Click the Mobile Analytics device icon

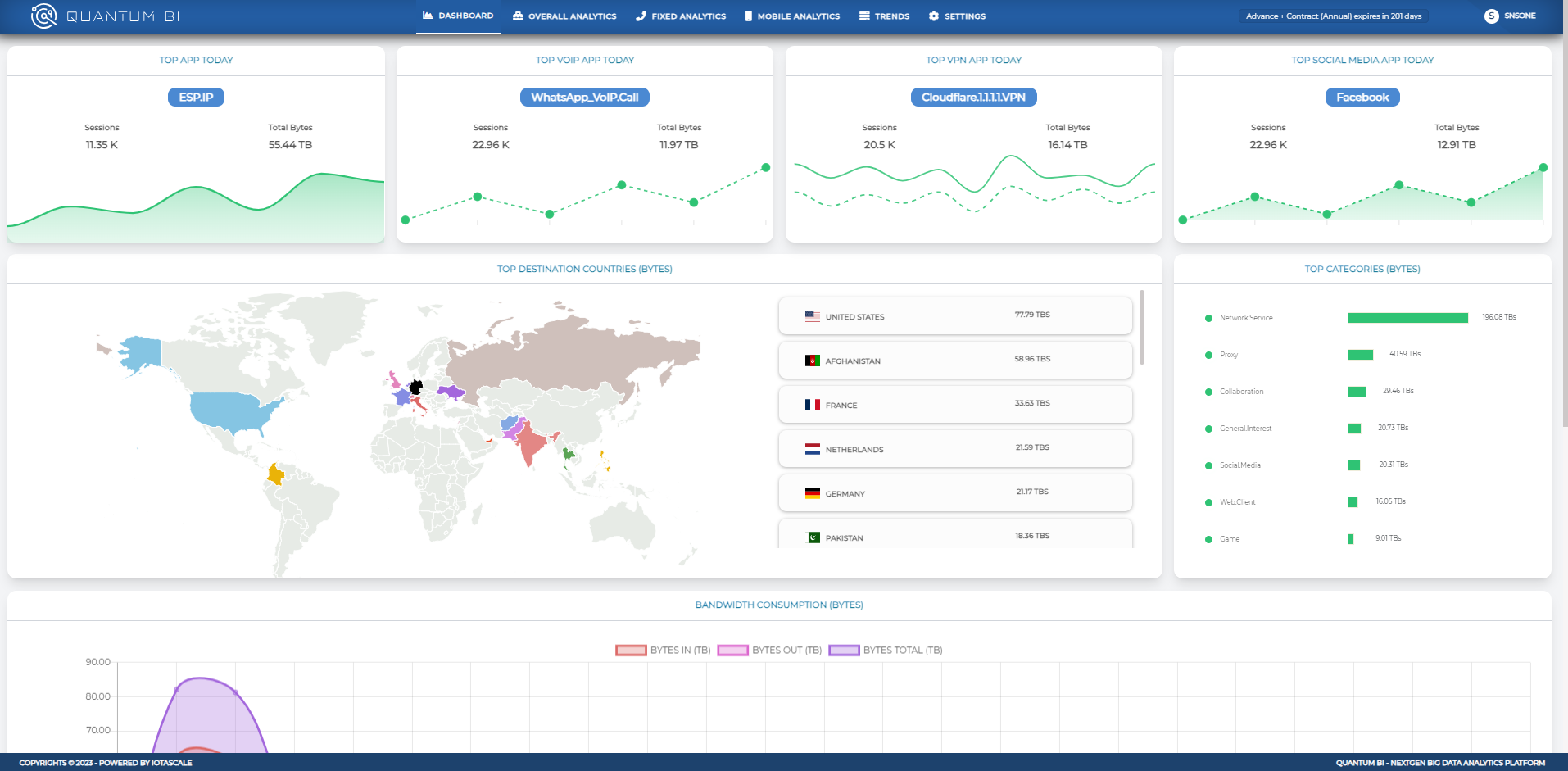(x=748, y=16)
